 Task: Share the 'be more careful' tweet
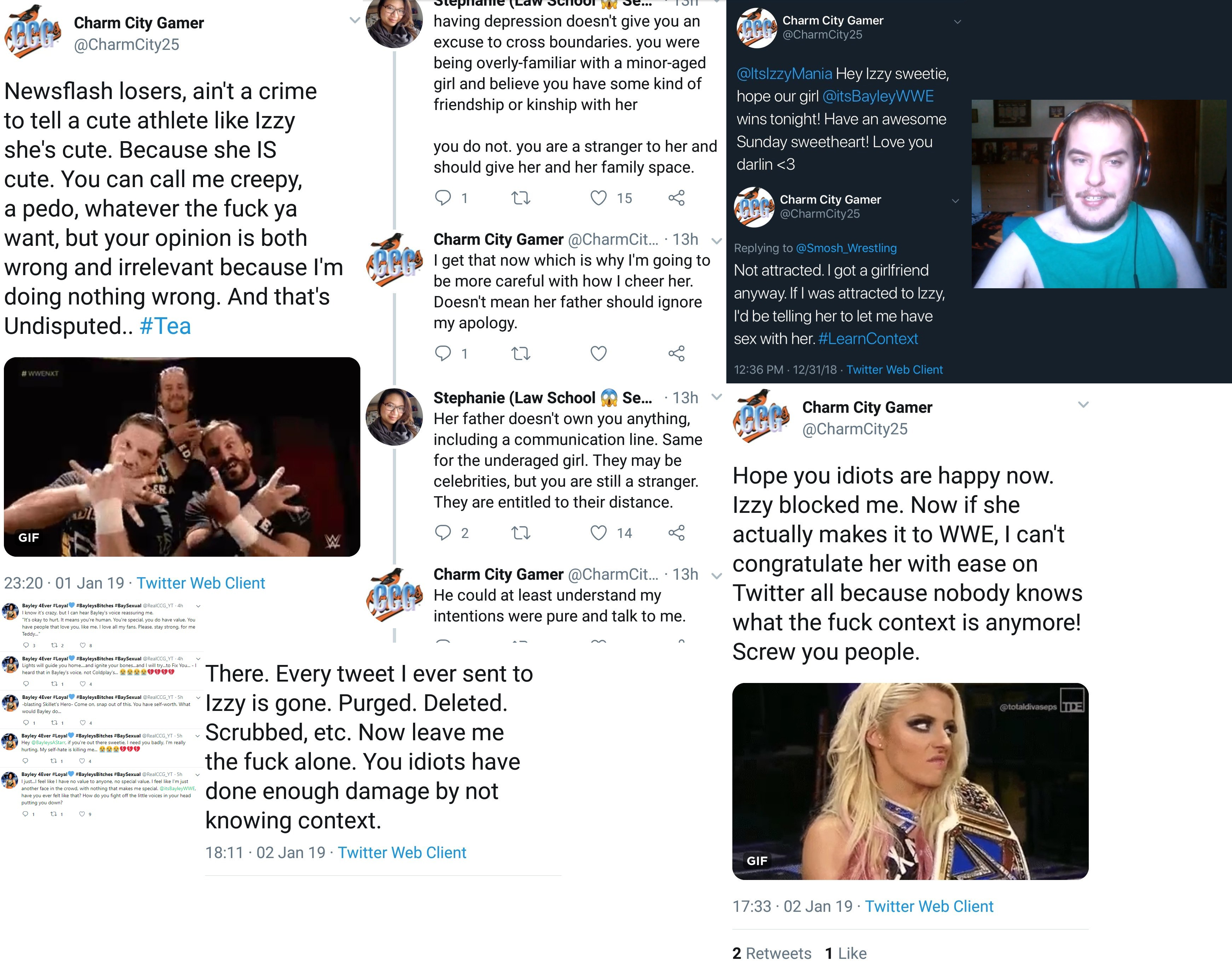click(x=676, y=354)
